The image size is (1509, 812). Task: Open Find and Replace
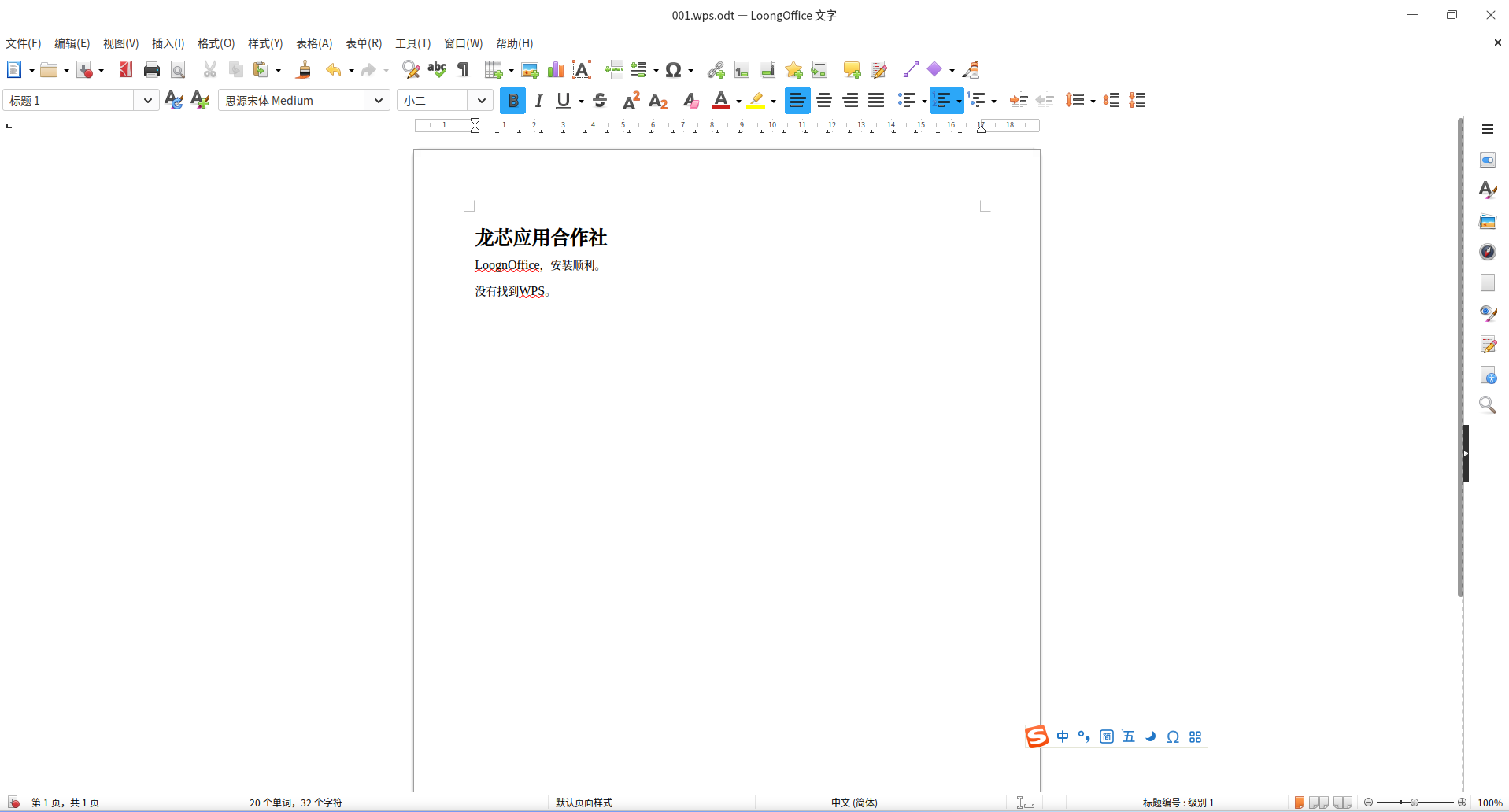(x=411, y=70)
